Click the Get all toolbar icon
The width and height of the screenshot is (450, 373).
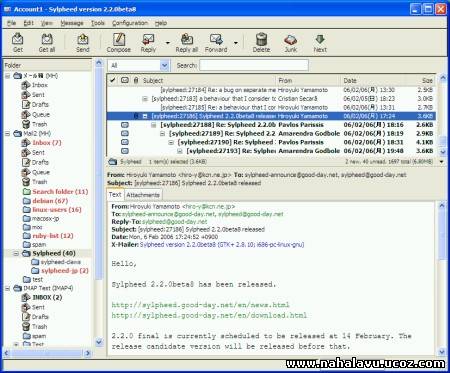point(47,43)
